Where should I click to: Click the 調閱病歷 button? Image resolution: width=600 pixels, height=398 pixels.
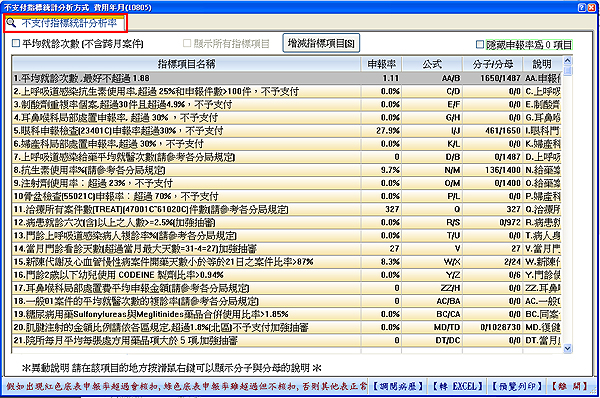click(x=398, y=386)
